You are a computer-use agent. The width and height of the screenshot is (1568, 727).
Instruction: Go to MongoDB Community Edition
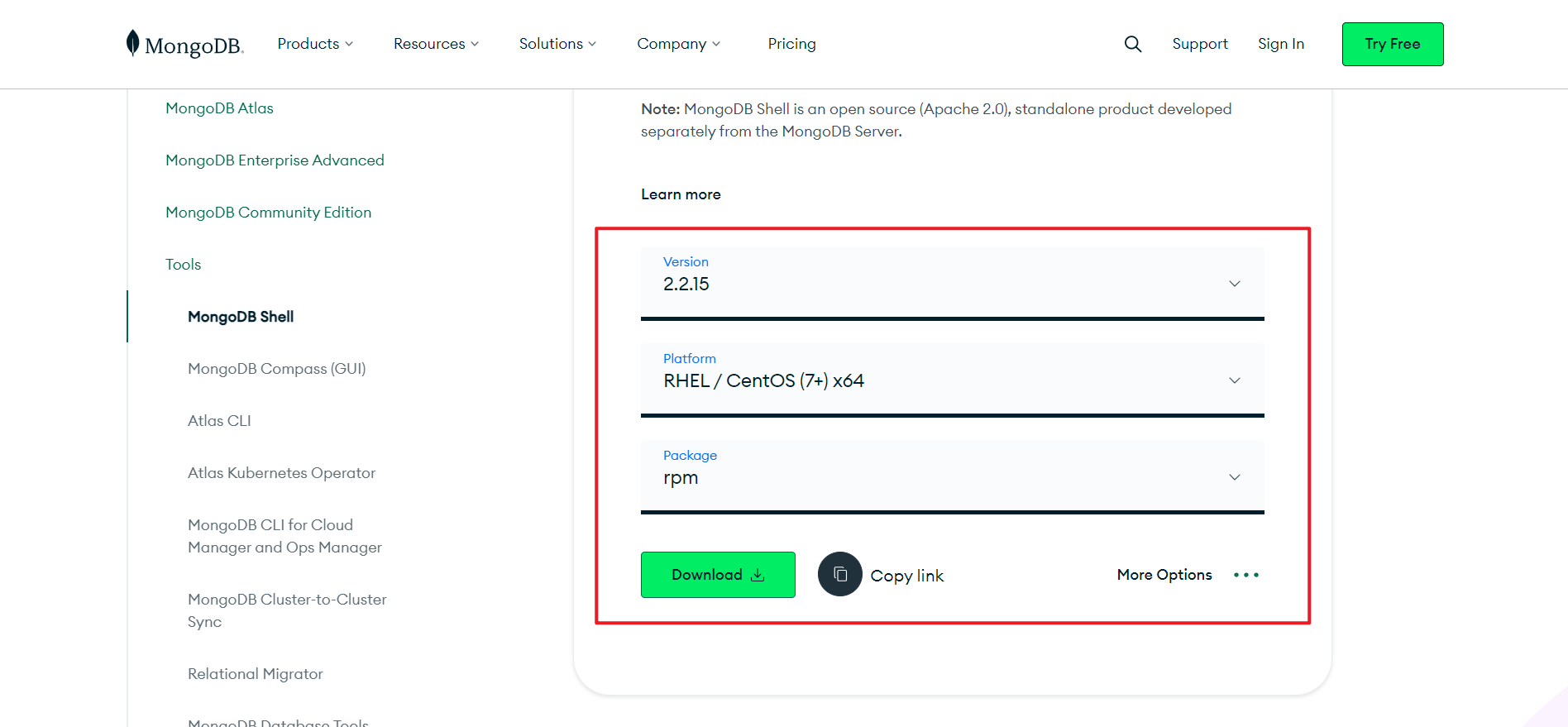[268, 213]
